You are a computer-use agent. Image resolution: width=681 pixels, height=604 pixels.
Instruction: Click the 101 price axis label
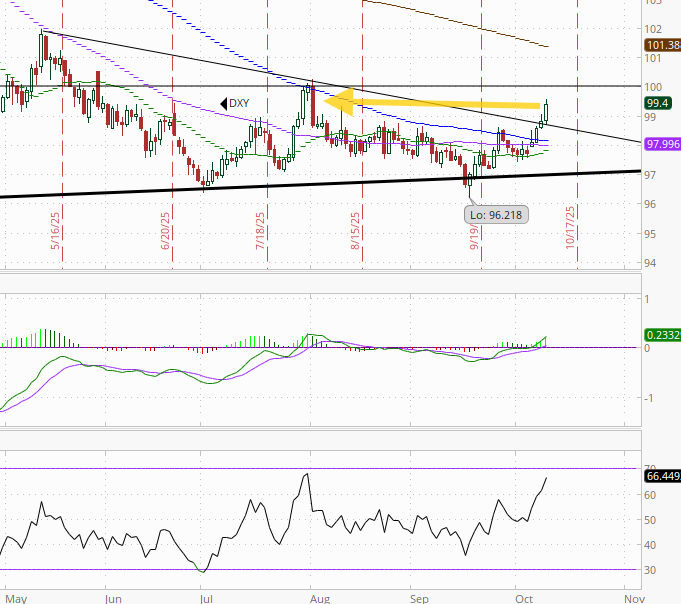pyautogui.click(x=653, y=58)
